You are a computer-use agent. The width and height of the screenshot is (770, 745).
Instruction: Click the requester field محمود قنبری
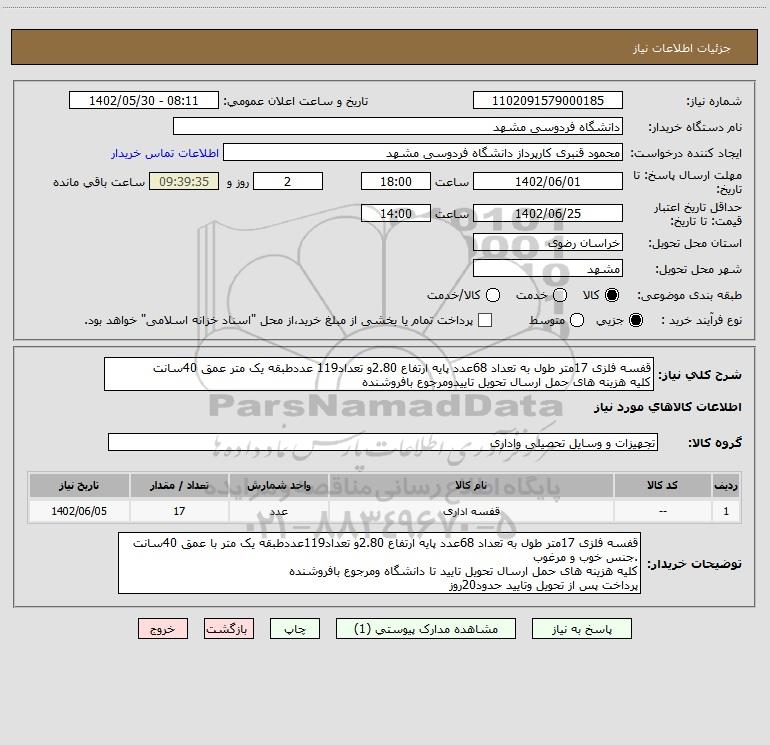point(423,152)
